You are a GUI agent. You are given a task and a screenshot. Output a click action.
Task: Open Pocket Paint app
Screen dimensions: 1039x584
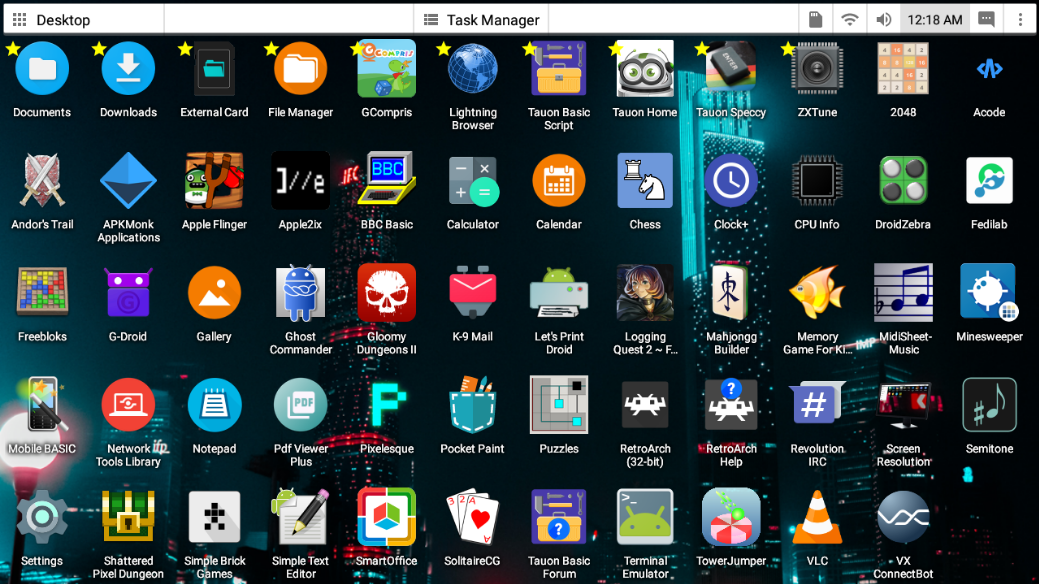click(472, 404)
